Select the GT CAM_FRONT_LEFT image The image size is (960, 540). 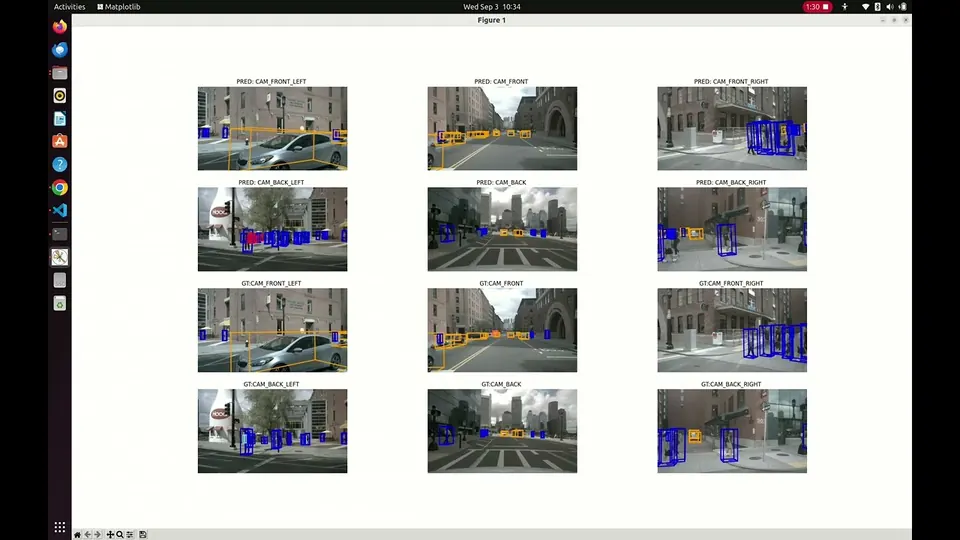coord(272,330)
